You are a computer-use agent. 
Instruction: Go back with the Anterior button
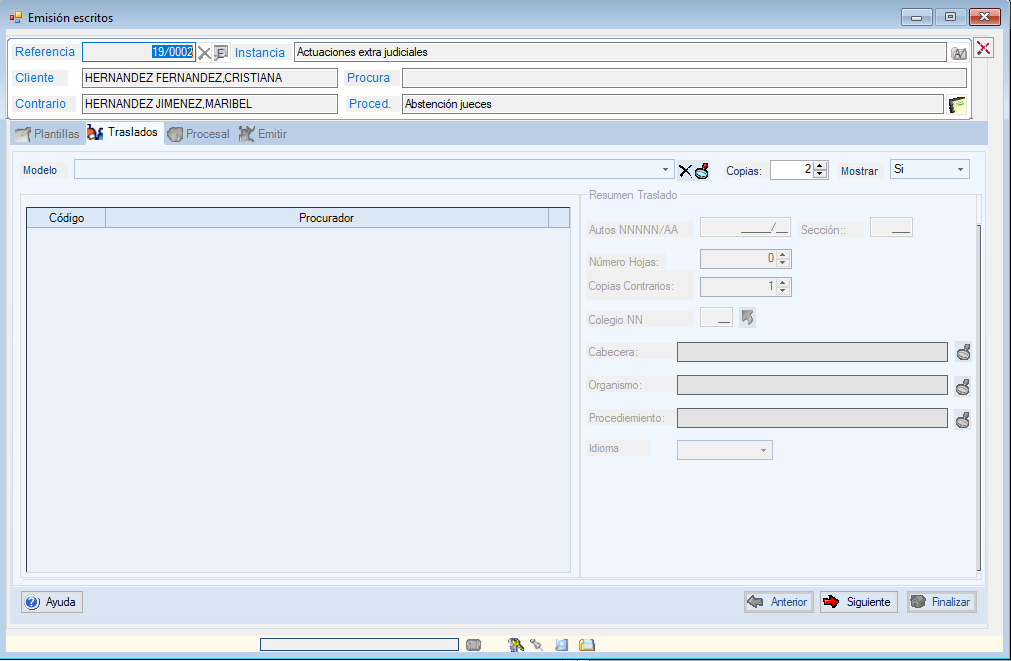pos(778,602)
